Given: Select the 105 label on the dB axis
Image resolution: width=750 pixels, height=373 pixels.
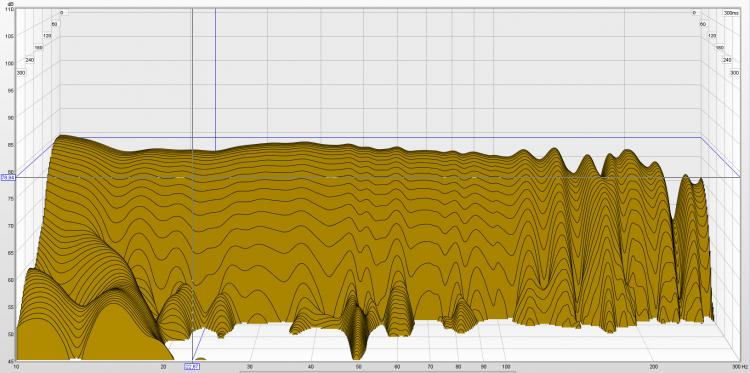Looking at the screenshot, I should pyautogui.click(x=10, y=36).
